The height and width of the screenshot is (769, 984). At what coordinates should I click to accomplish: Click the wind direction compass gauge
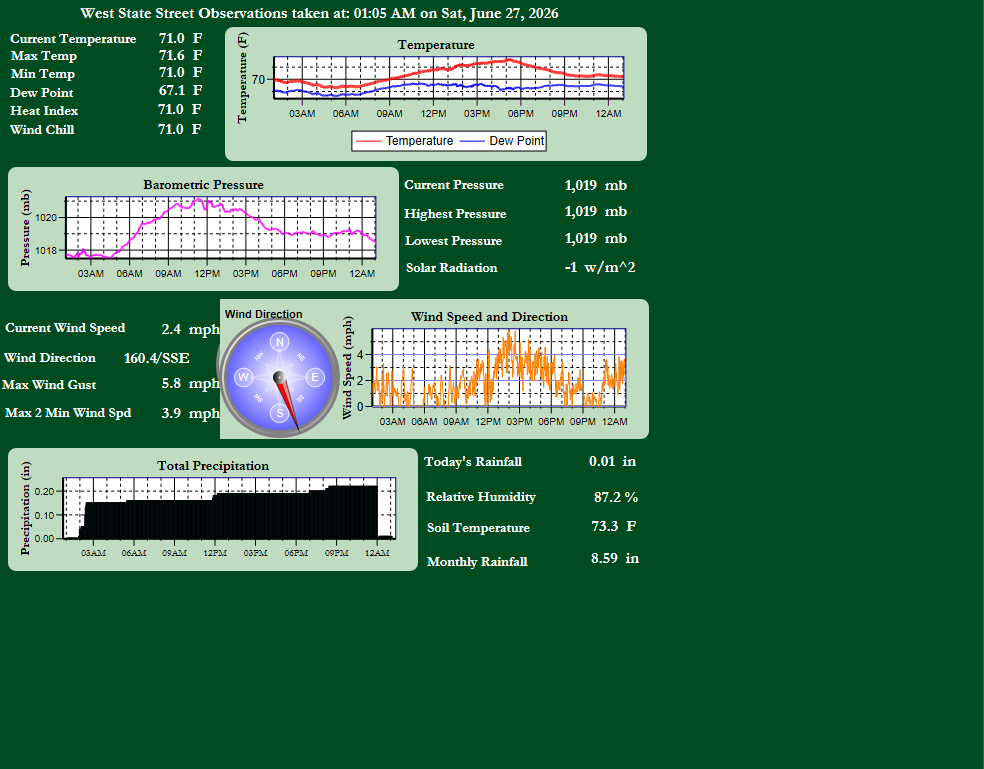[x=279, y=377]
